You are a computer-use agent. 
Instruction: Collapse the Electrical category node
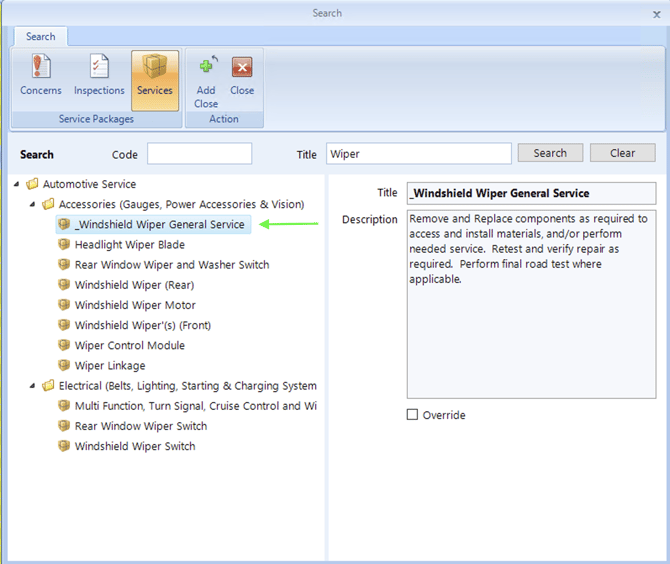32,386
